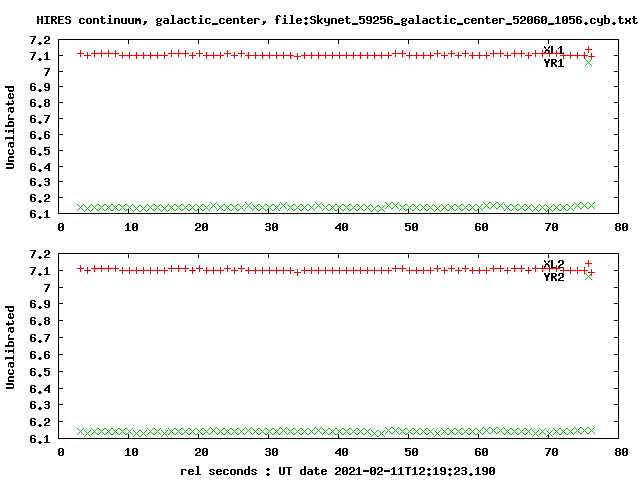Viewport: 640px width, 480px height.
Task: Click the 7 tick label on the XL1 plot
Action: (x=47, y=72)
